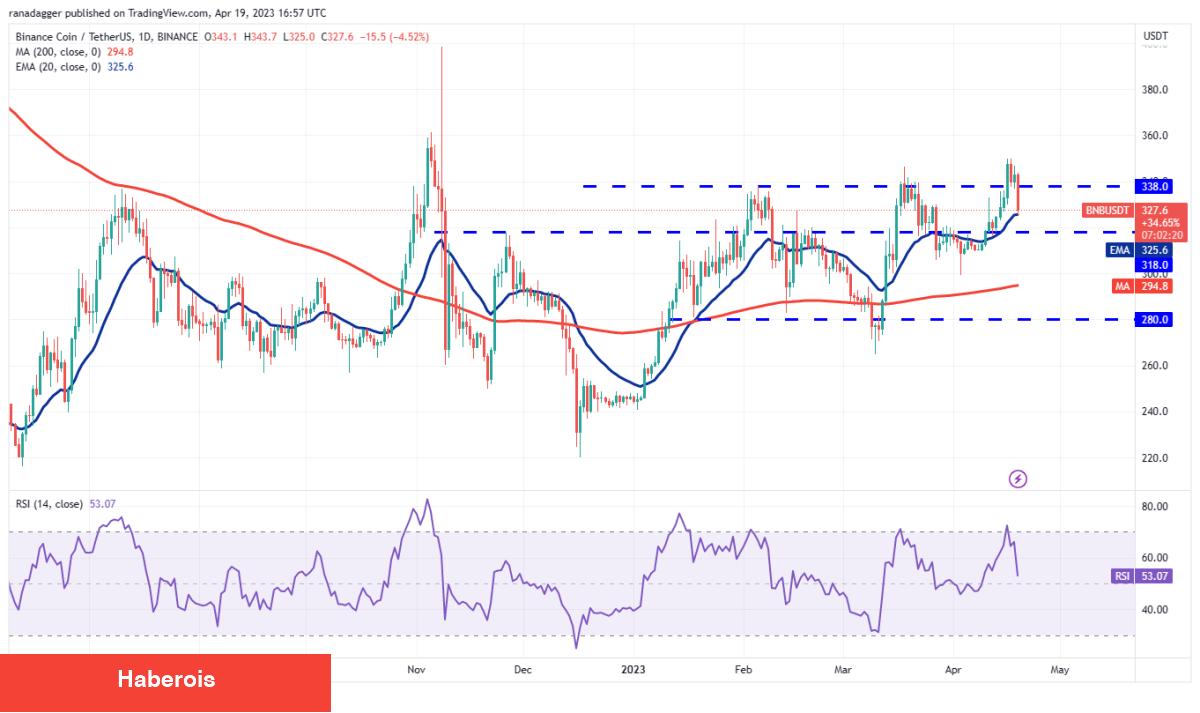Click the 260.0 price axis value
Image resolution: width=1200 pixels, height=713 pixels.
coord(1156,366)
